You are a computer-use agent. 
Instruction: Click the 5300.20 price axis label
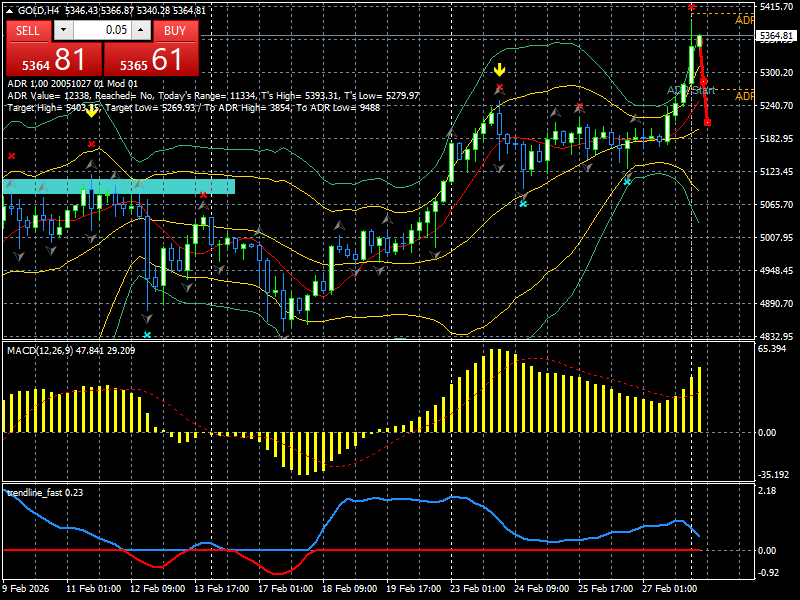pyautogui.click(x=776, y=72)
